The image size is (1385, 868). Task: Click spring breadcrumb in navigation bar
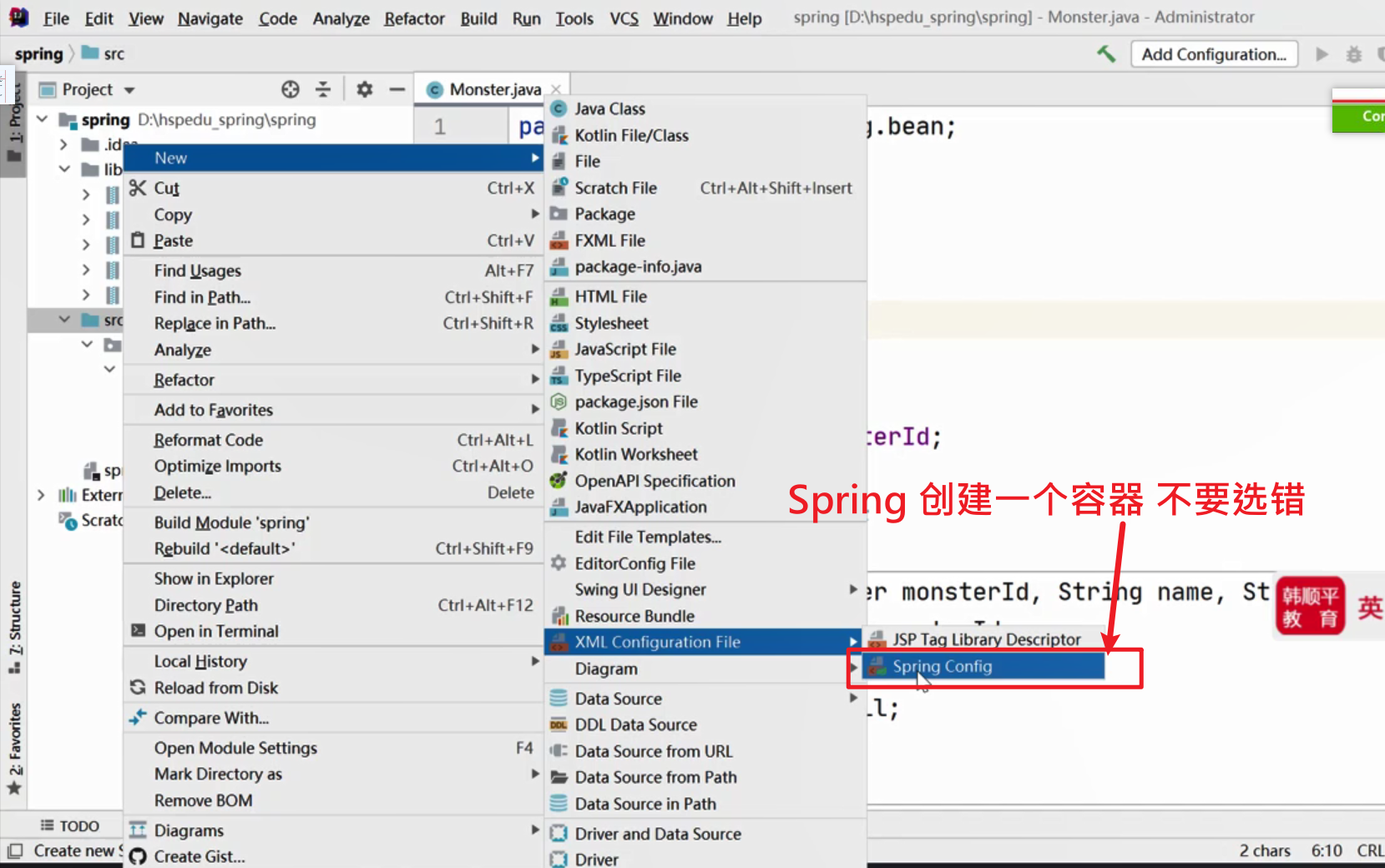38,54
